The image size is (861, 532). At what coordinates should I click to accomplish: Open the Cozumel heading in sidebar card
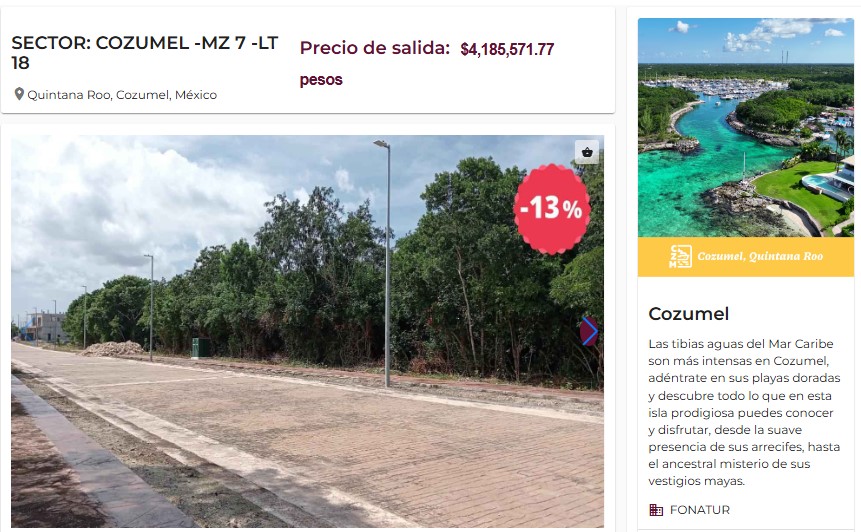689,314
